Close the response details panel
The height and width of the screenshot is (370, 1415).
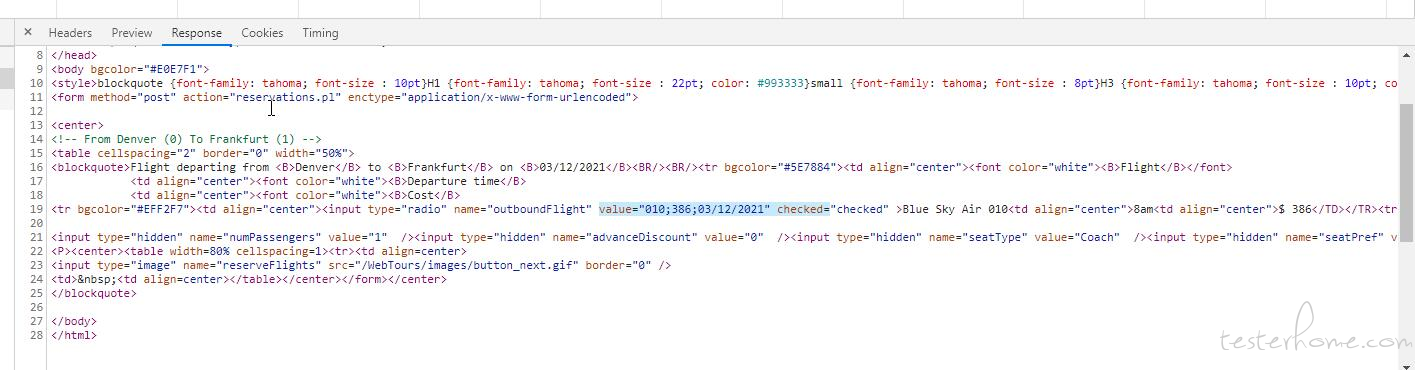[28, 33]
